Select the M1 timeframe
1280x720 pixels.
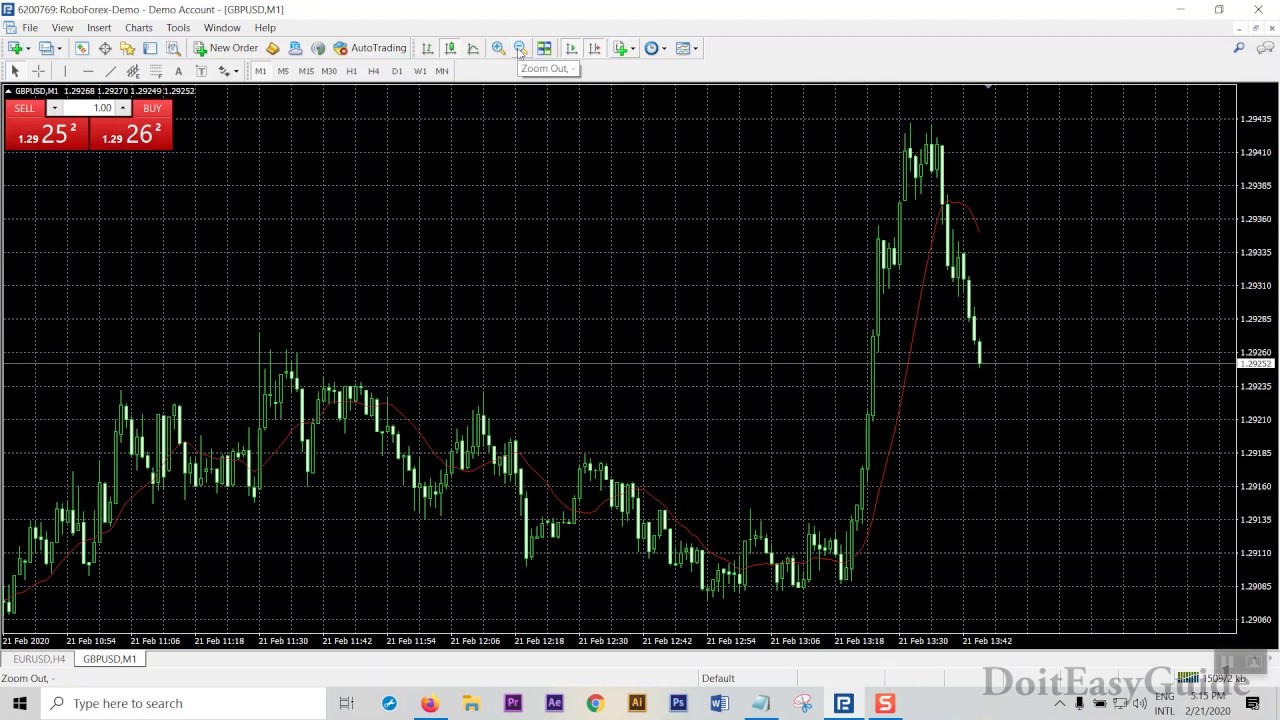coord(260,71)
